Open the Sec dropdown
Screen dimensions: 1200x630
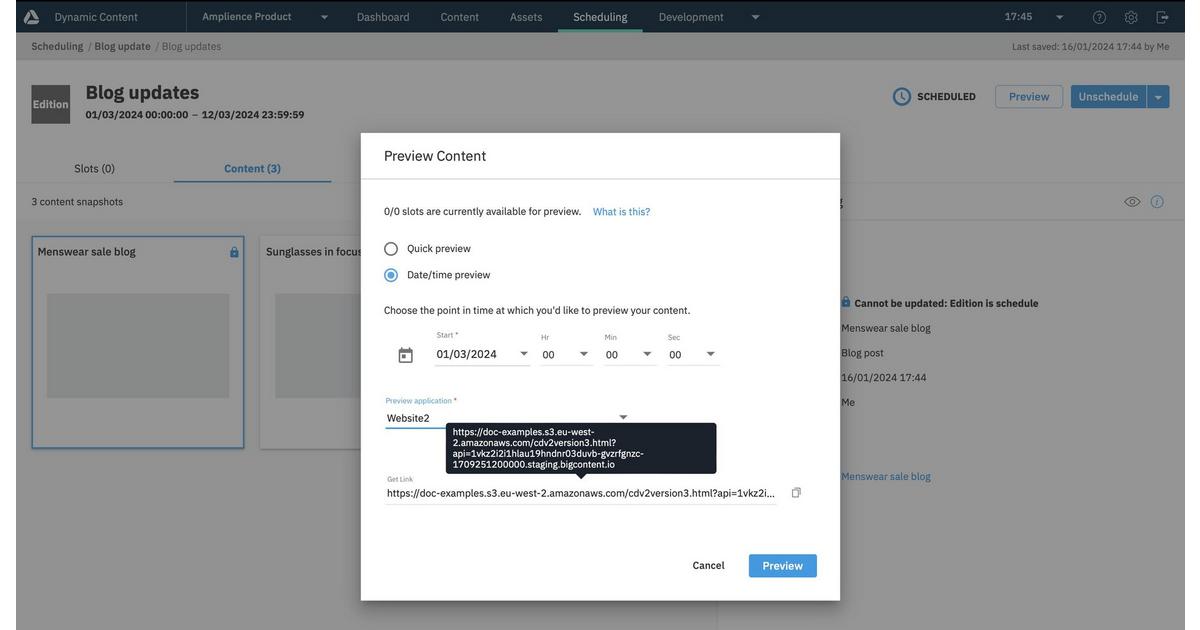711,354
